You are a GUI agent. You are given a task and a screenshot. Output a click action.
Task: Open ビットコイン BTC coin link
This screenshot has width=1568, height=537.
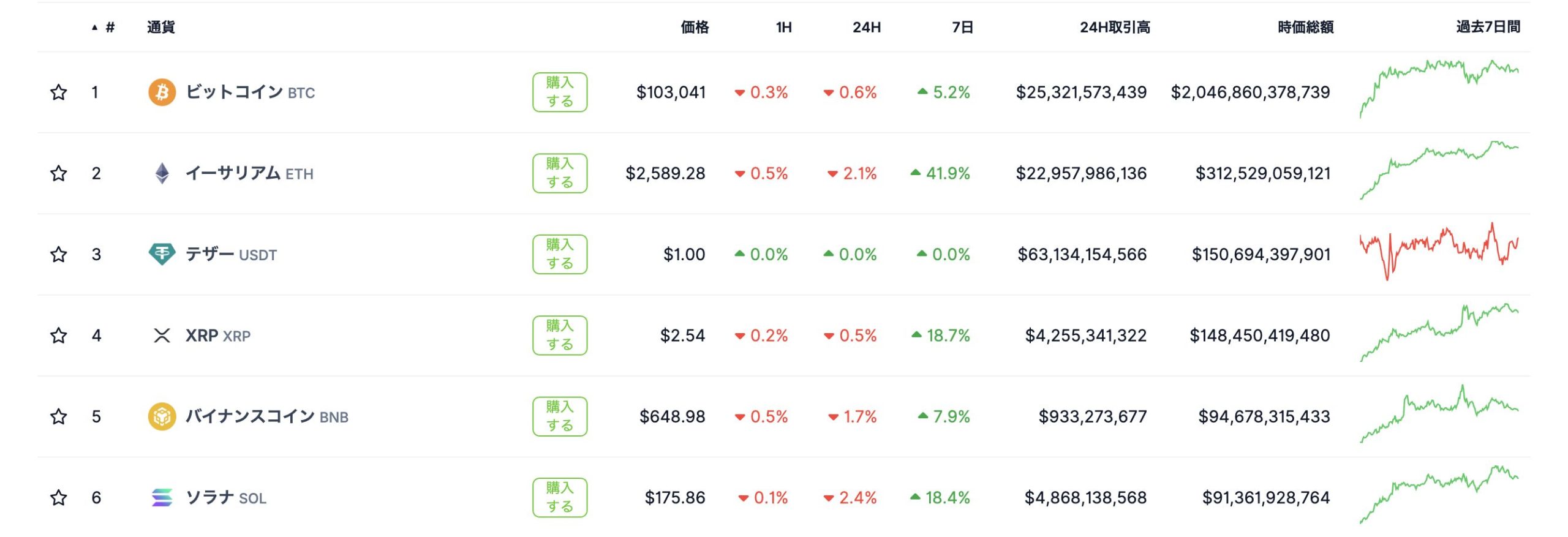pos(250,92)
